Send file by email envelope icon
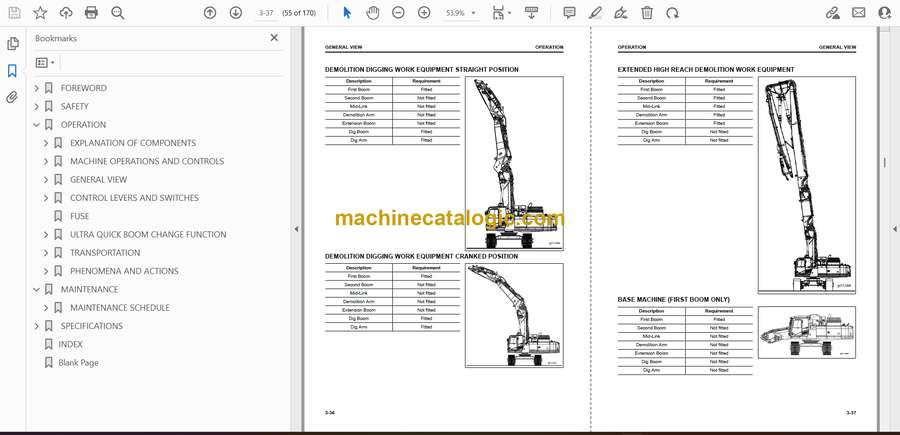The height and width of the screenshot is (435, 900). (x=859, y=12)
